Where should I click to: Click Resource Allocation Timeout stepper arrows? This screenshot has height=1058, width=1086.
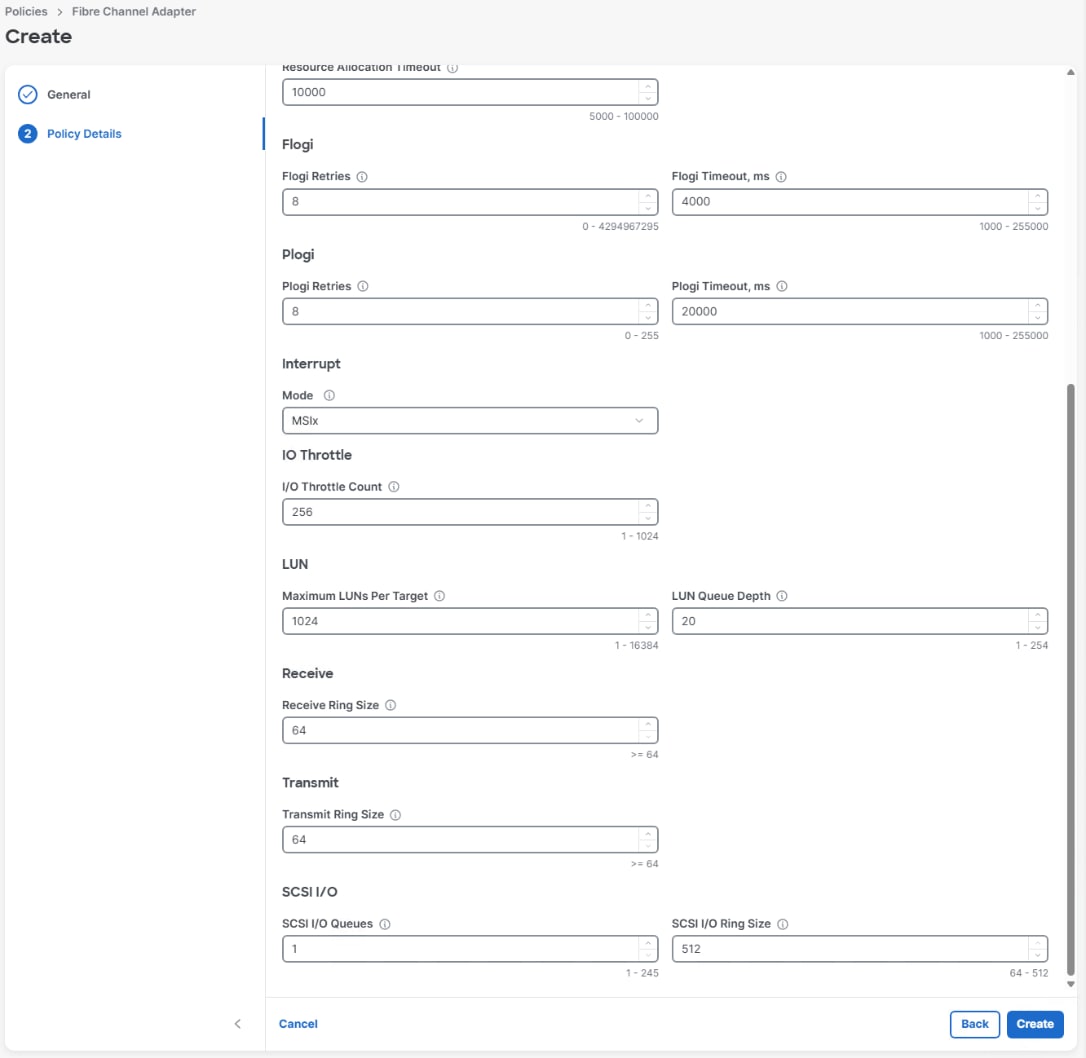coord(648,92)
